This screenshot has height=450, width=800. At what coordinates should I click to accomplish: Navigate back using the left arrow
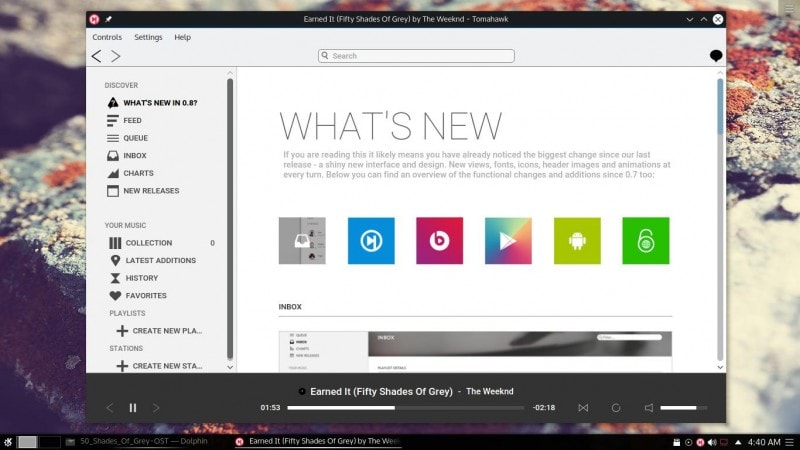click(97, 56)
